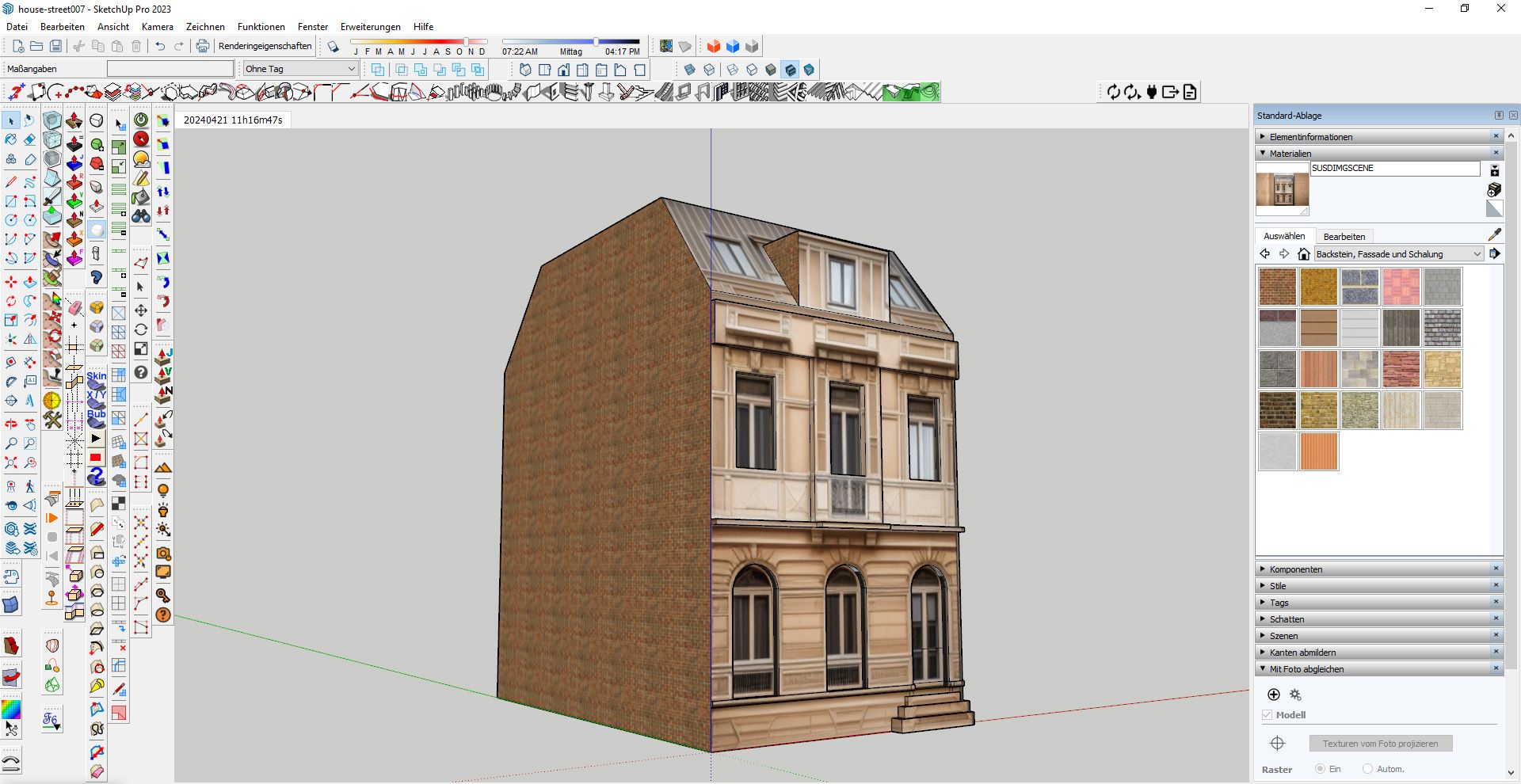Go to the materials home icon
Image resolution: width=1521 pixels, height=784 pixels.
(1303, 254)
